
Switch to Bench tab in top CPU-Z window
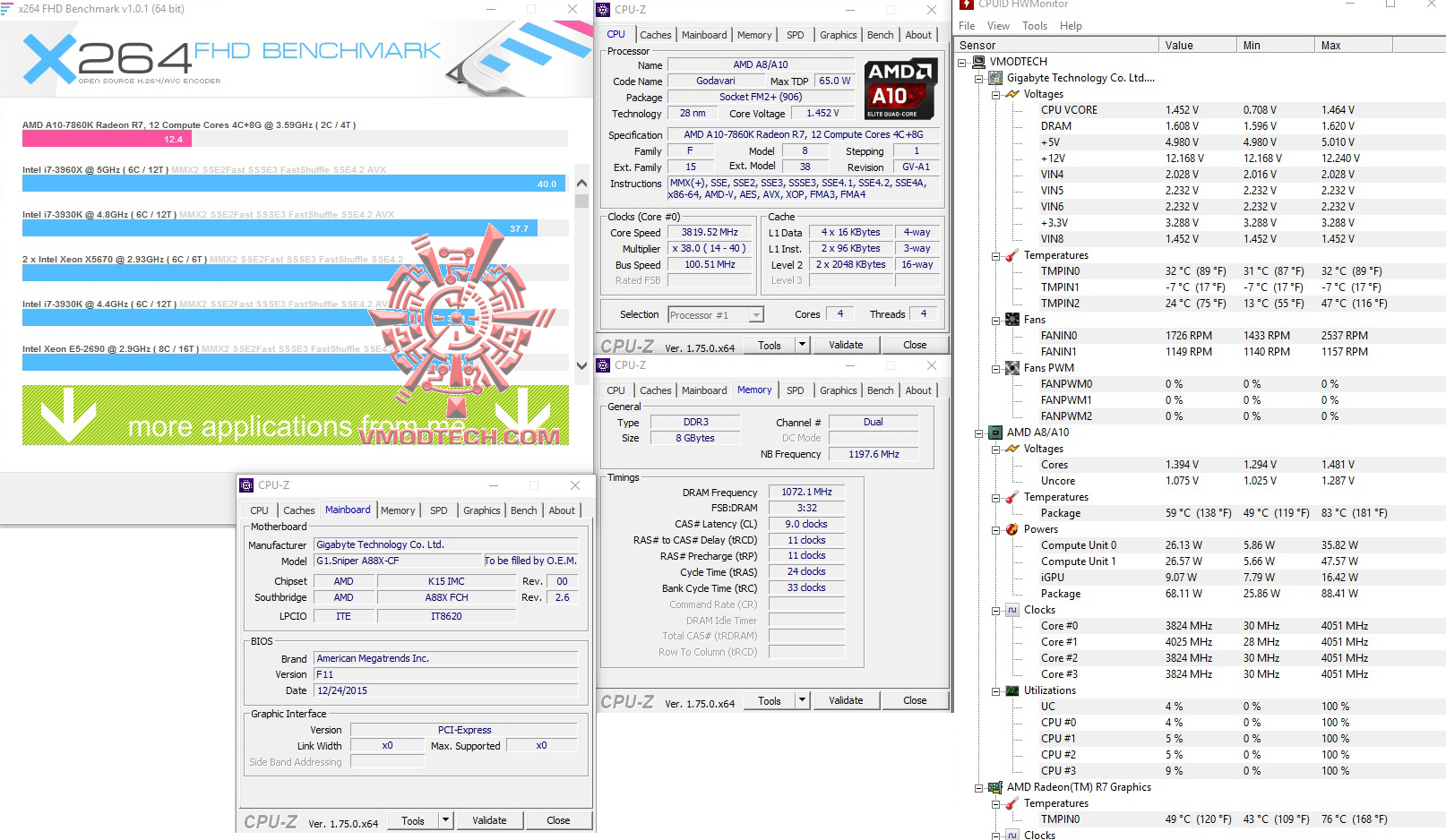[881, 35]
